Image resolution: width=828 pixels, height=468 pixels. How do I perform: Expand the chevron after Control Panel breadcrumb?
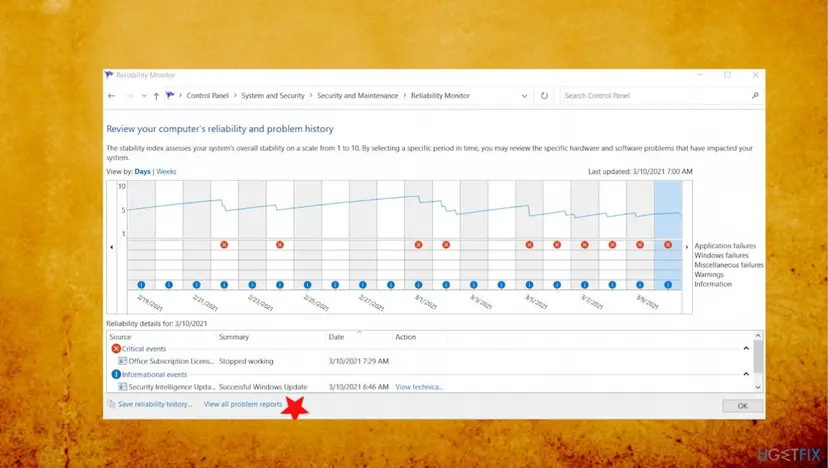pyautogui.click(x=235, y=96)
